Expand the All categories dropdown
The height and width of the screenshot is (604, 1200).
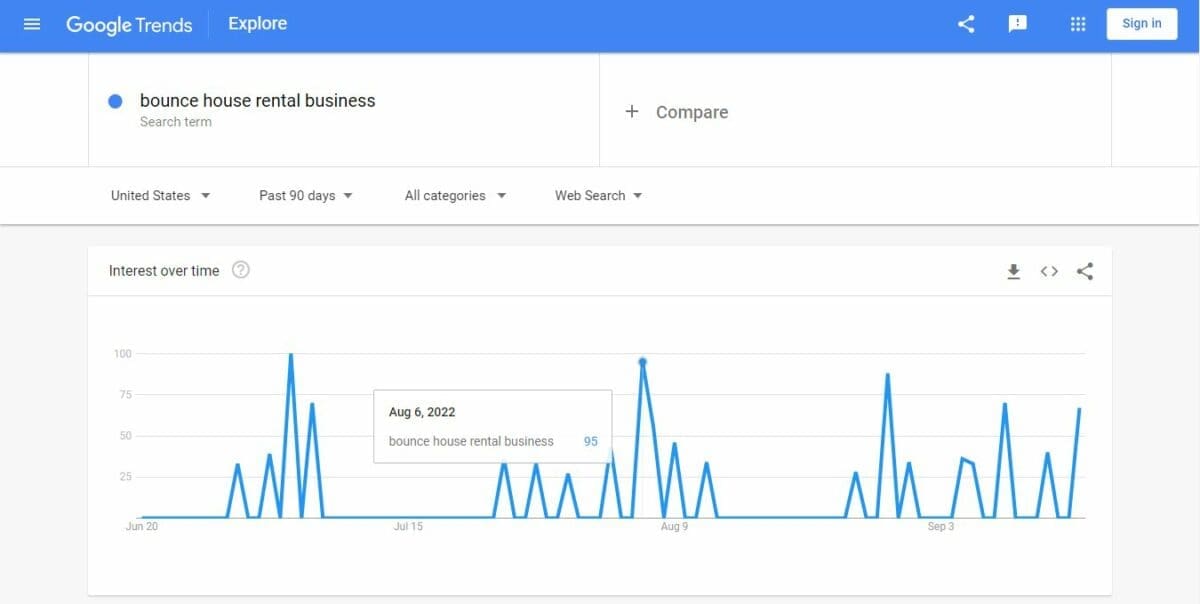(x=453, y=195)
